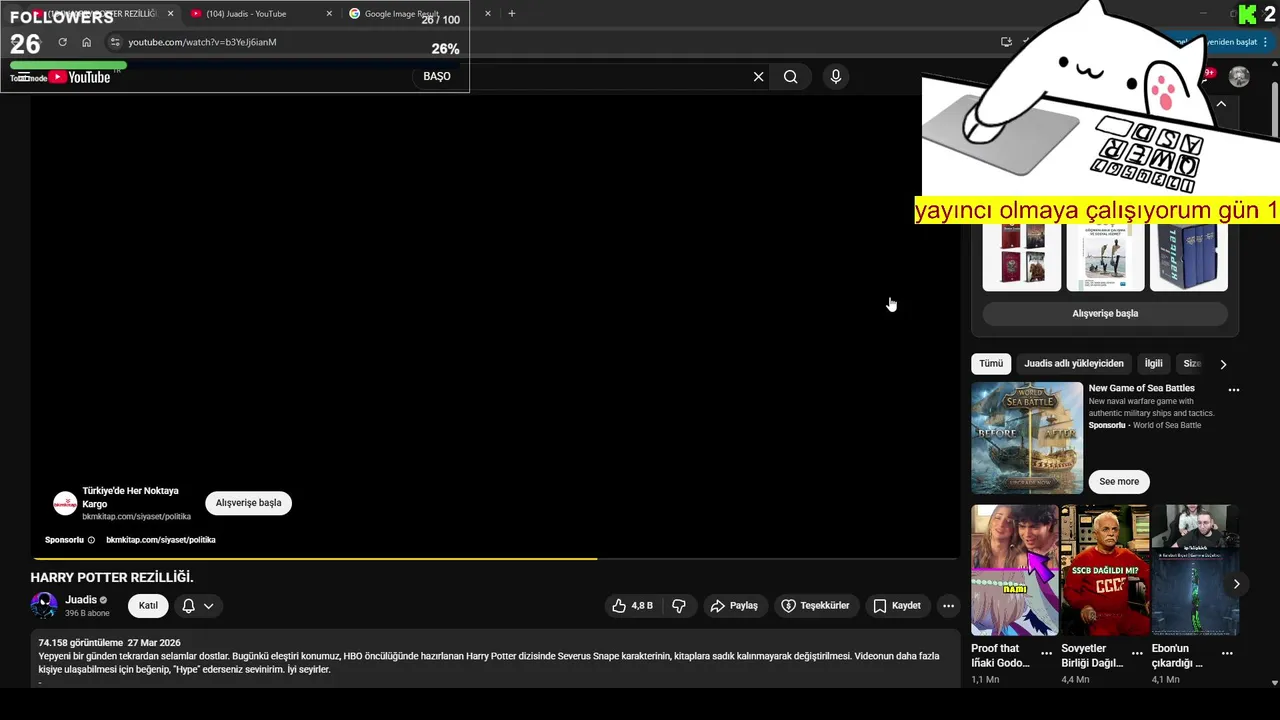Screen dimensions: 1280x720
Task: Click the YouTube logo
Action: click(80, 77)
